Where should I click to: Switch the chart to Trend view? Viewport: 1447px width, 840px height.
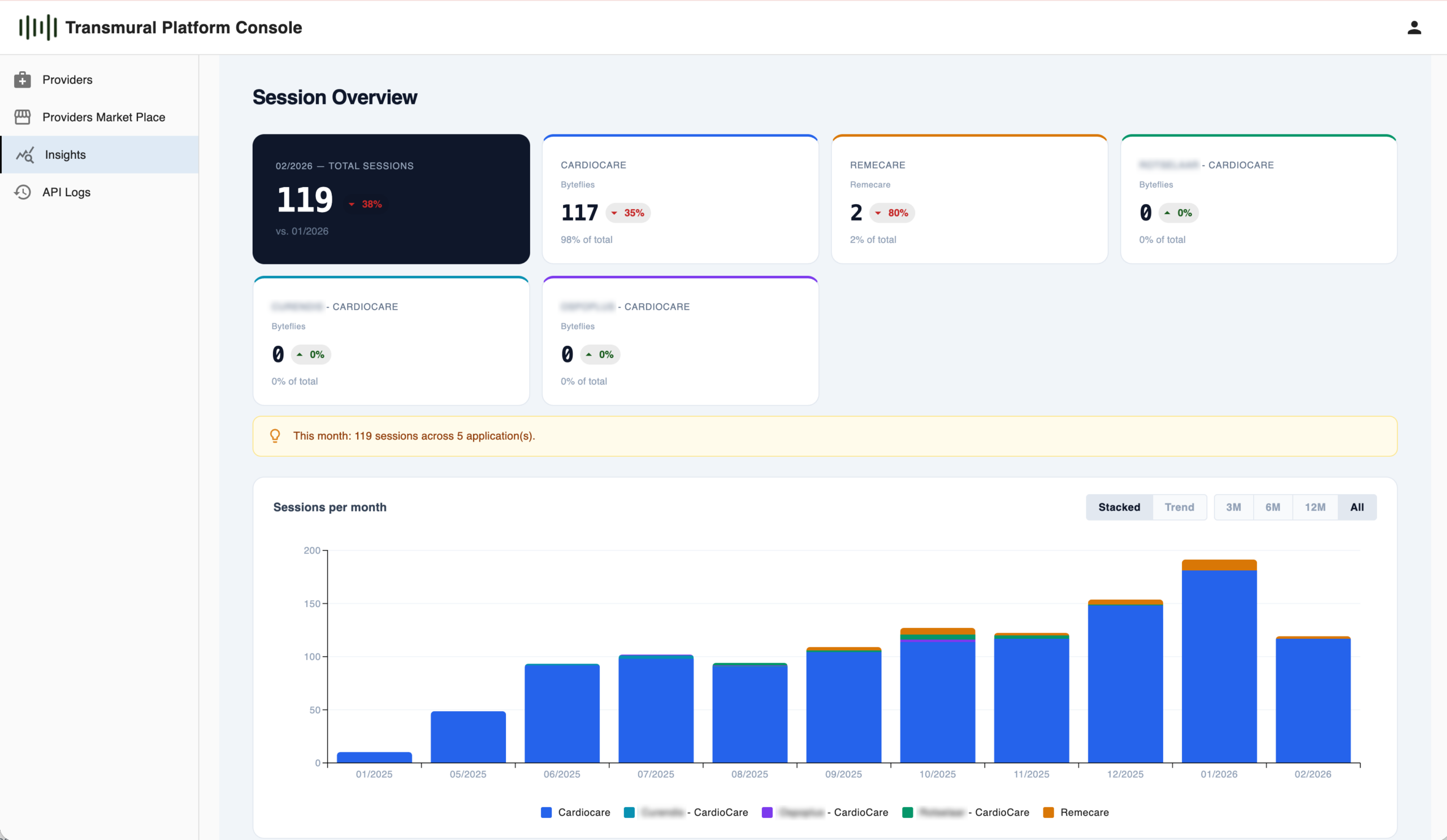pyautogui.click(x=1180, y=507)
